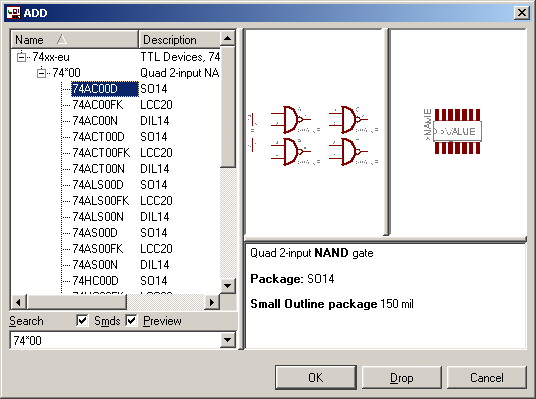Click the vertical scrollbar thumb
The width and height of the screenshot is (536, 399).
point(228,107)
